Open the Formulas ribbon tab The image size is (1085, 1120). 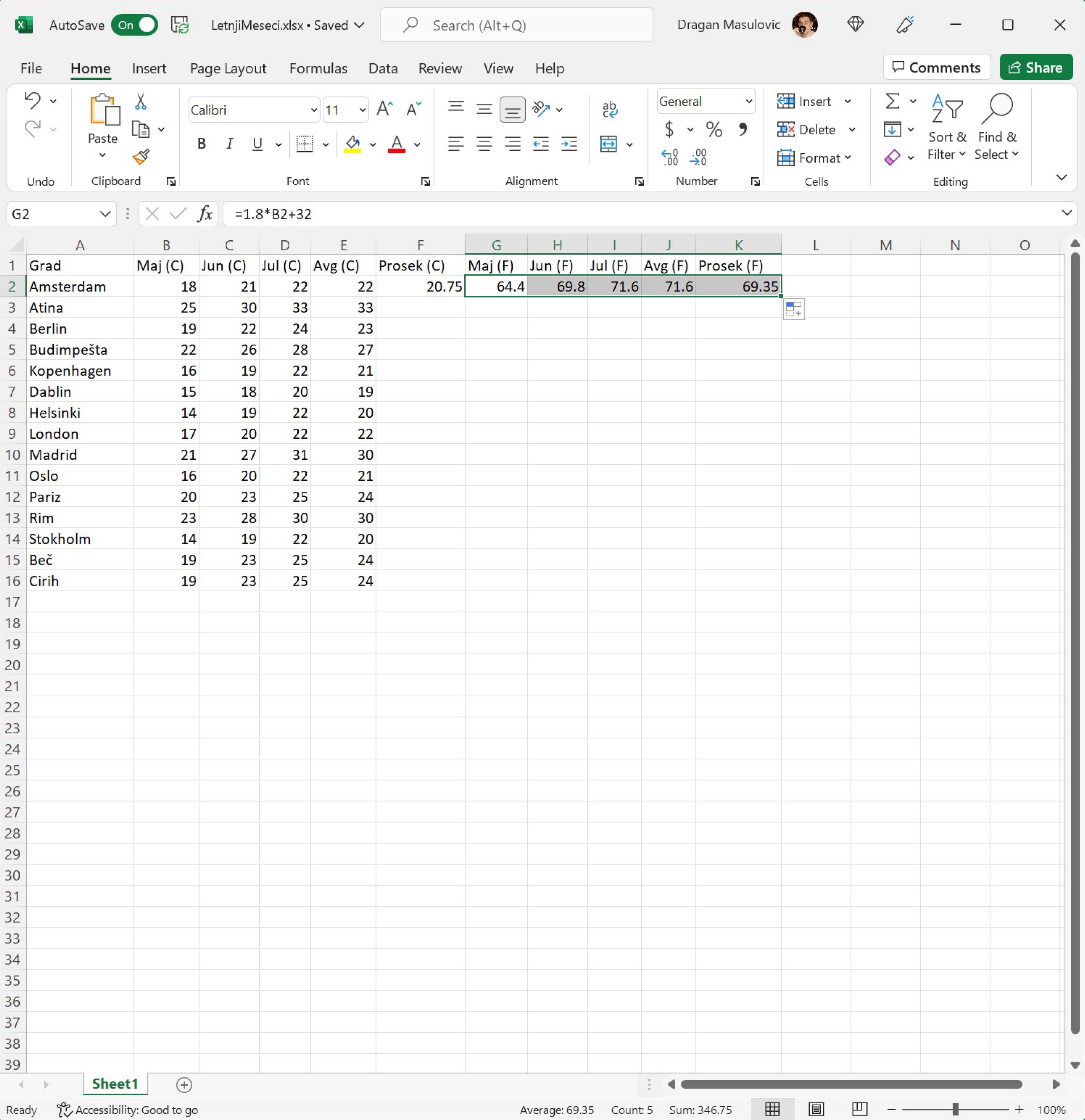pos(318,68)
